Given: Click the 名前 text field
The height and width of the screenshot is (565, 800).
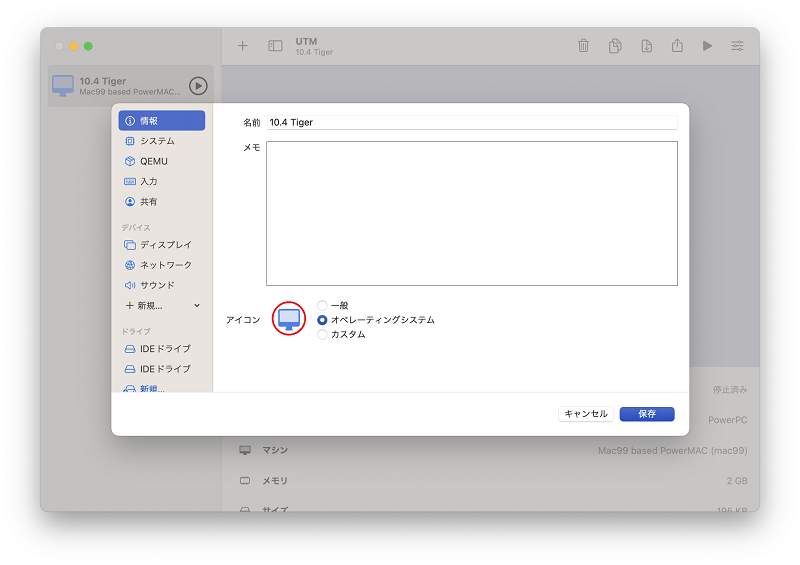Looking at the screenshot, I should (472, 122).
